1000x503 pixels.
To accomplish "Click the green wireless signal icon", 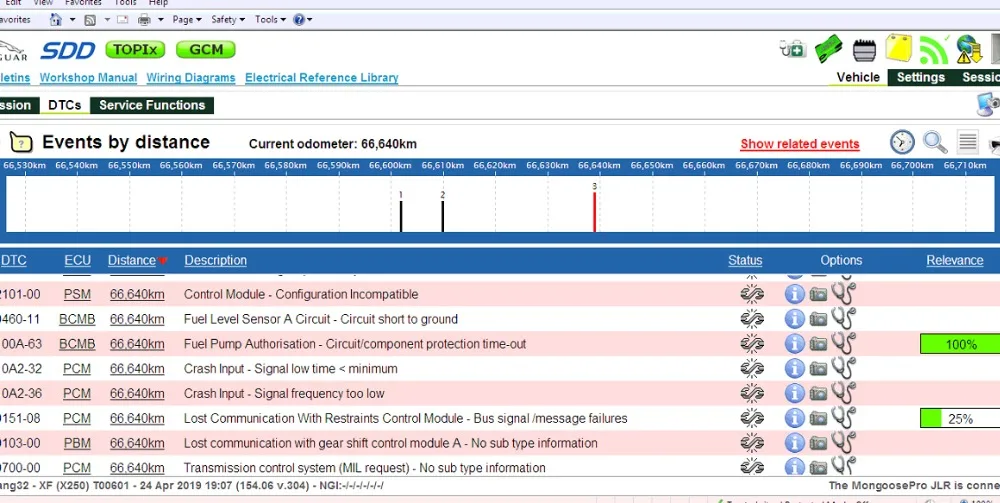I will pos(934,49).
